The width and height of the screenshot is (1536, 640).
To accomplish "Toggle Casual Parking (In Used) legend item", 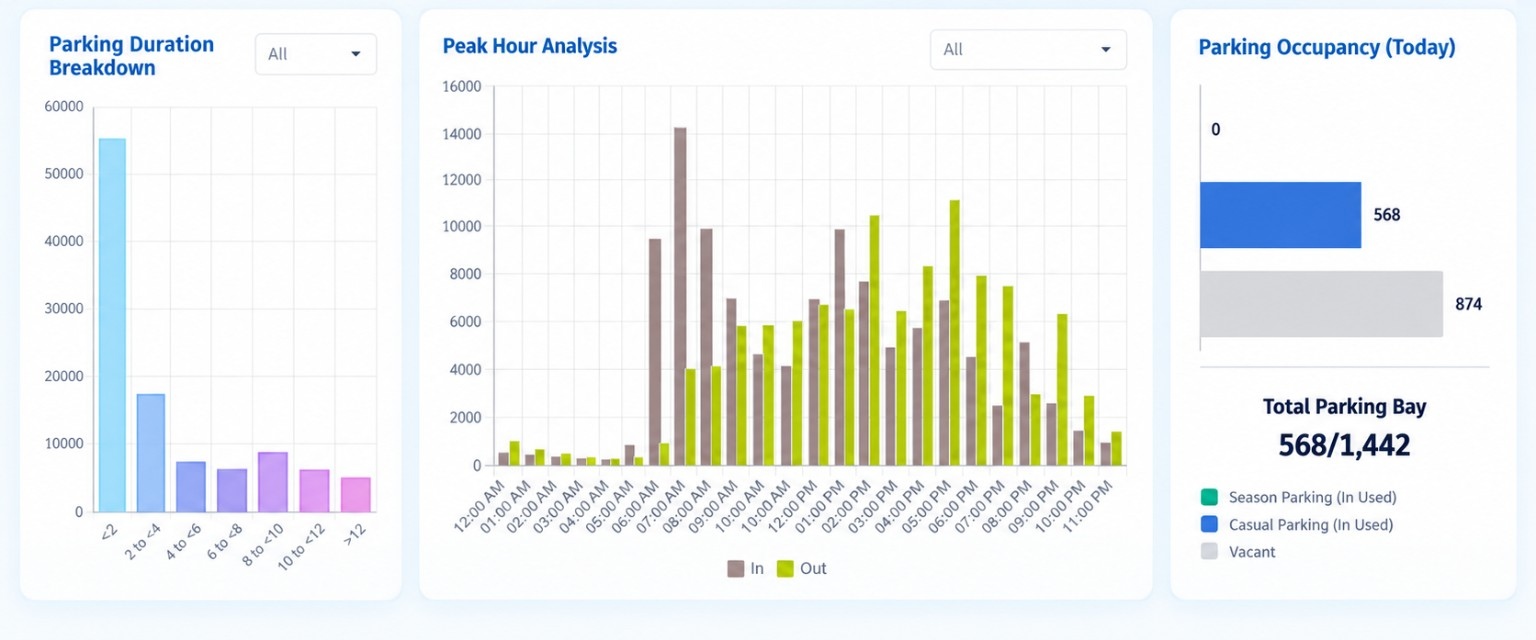I will [x=1297, y=524].
